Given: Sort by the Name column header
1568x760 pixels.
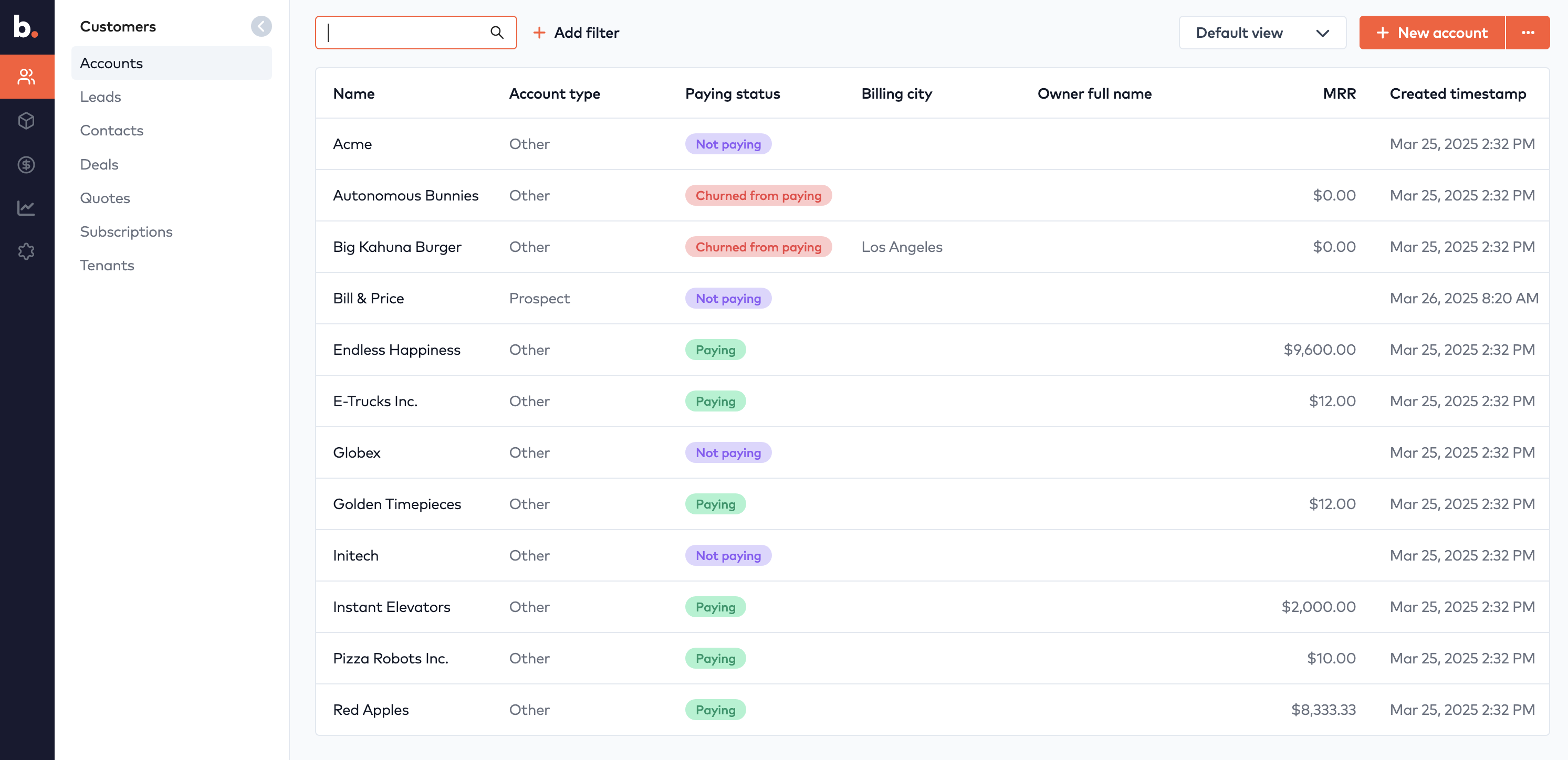Looking at the screenshot, I should tap(353, 94).
